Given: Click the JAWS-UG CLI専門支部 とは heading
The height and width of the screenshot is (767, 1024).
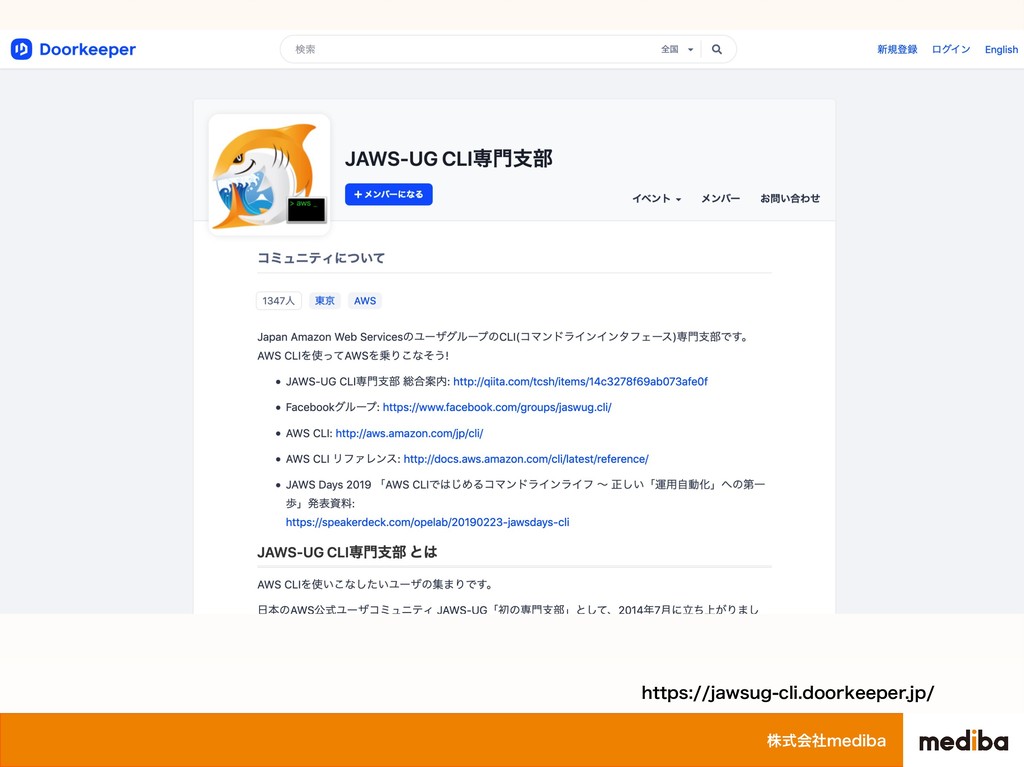Looking at the screenshot, I should [x=347, y=552].
